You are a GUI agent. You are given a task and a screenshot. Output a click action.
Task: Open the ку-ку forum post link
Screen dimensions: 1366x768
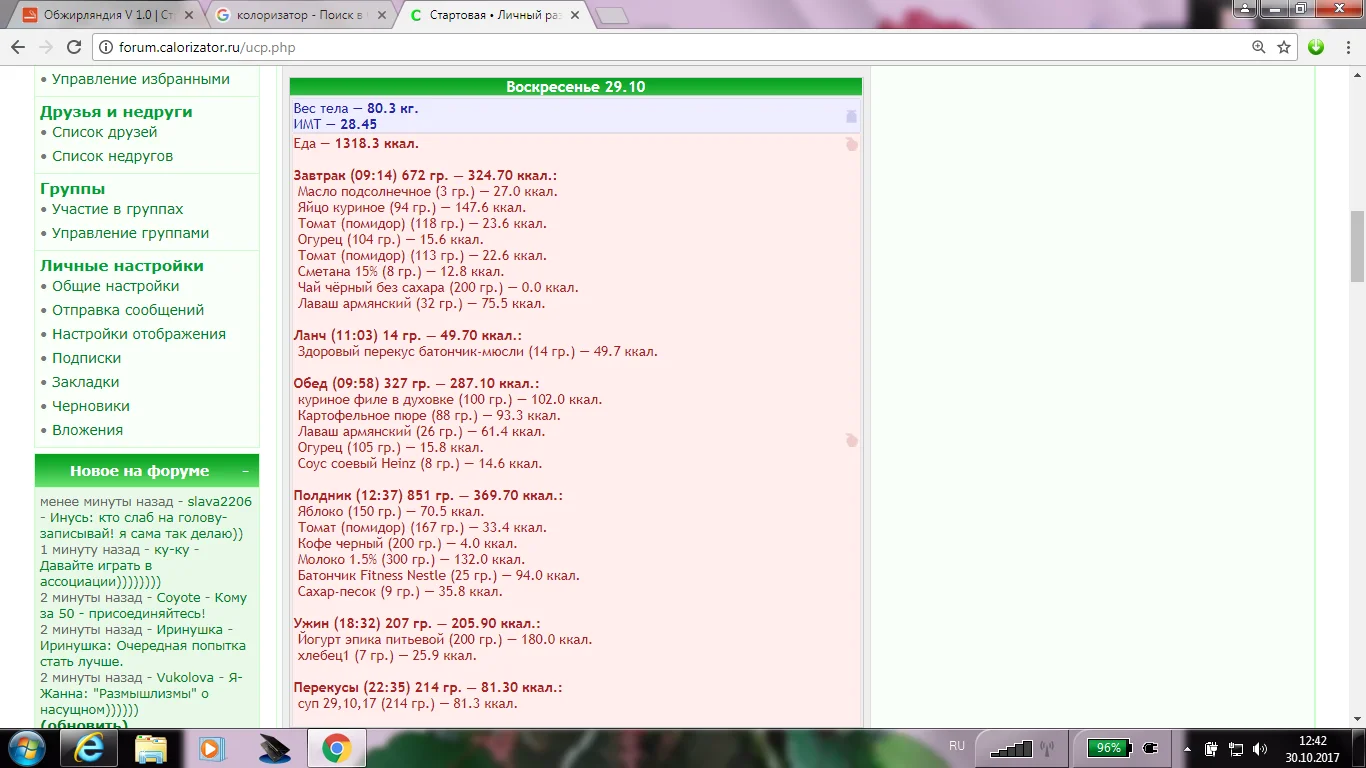click(x=171, y=549)
